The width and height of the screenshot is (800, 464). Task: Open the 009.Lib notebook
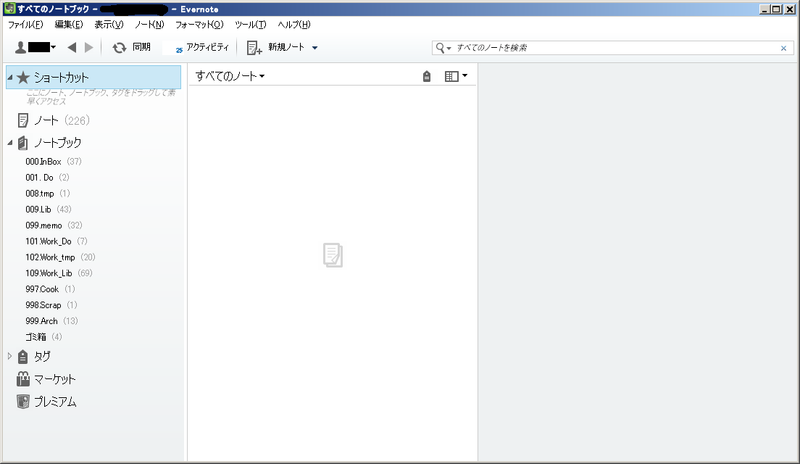pyautogui.click(x=48, y=209)
